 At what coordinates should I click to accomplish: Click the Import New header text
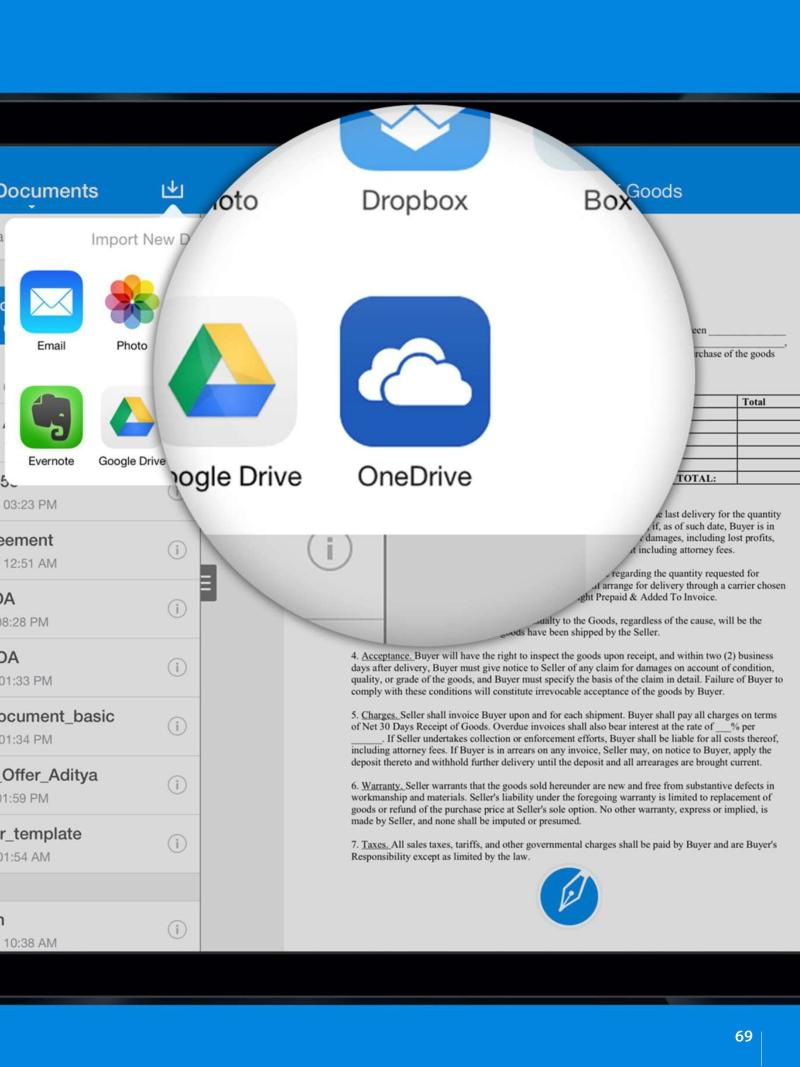click(141, 240)
